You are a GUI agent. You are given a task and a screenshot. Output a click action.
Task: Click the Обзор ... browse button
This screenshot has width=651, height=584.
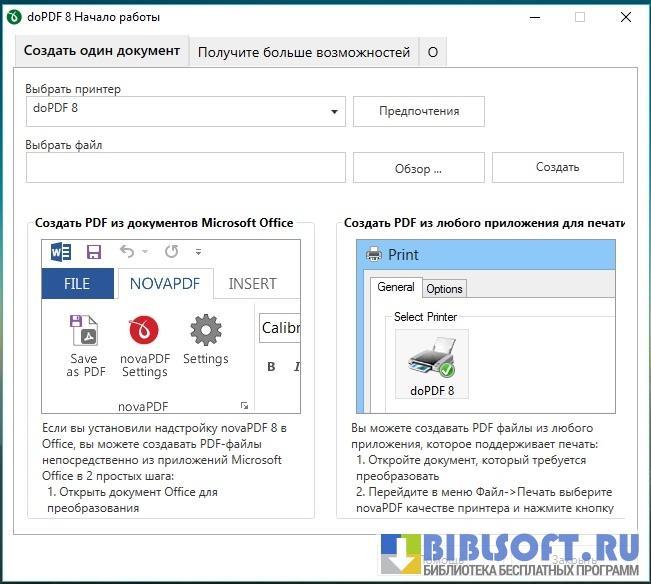tap(418, 168)
